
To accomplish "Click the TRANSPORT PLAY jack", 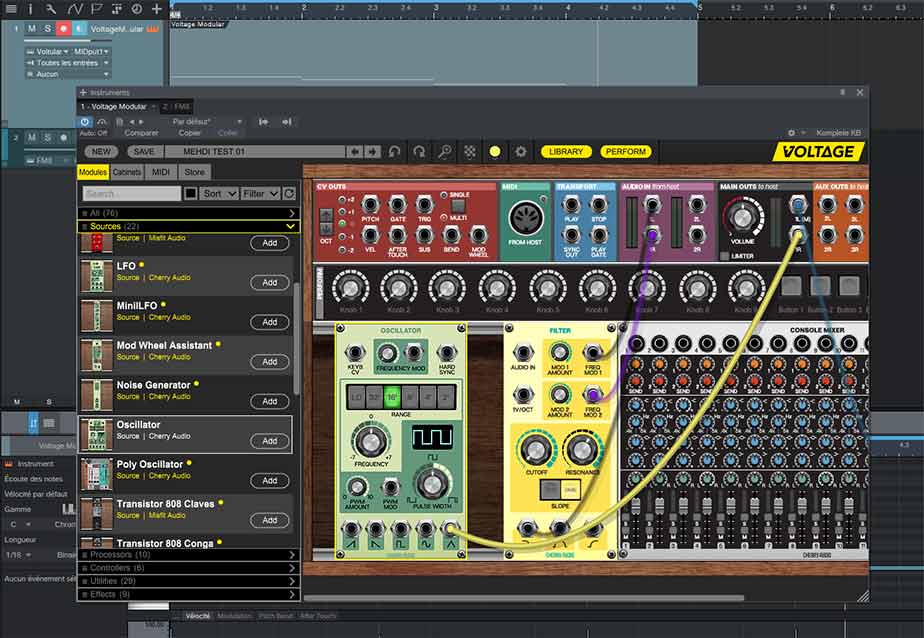I will 571,205.
